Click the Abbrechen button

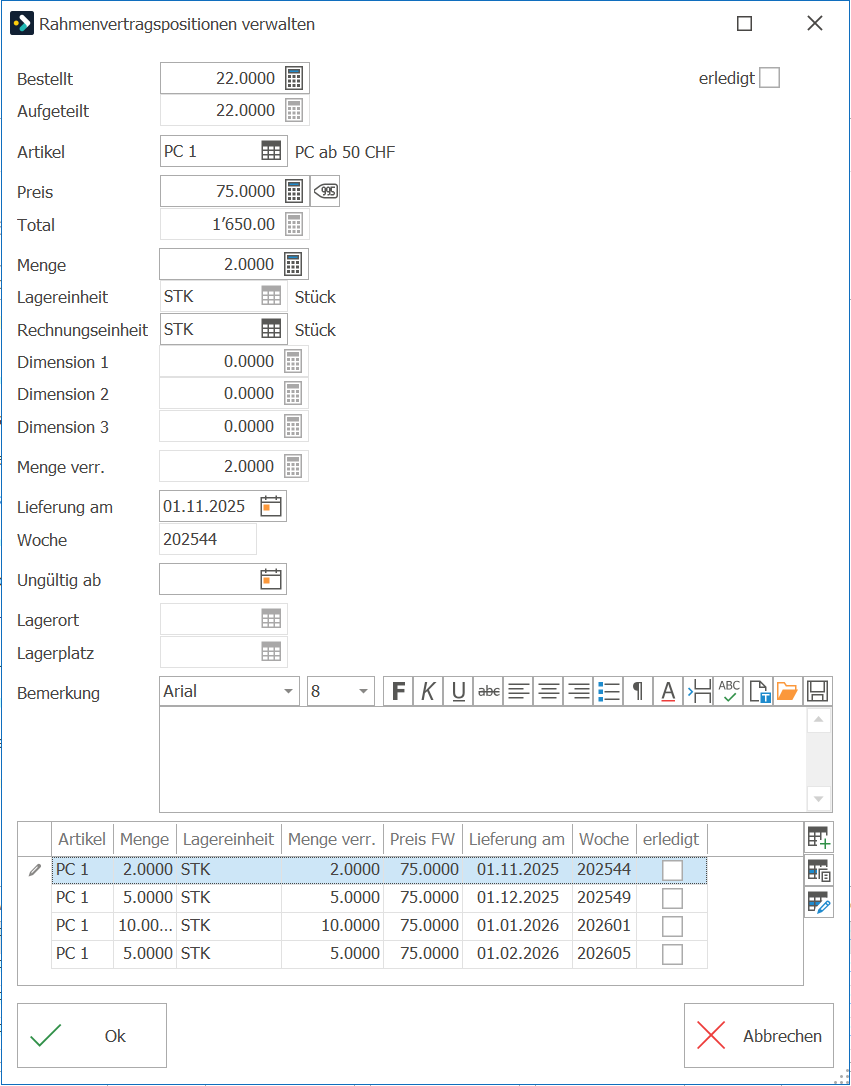(758, 1035)
